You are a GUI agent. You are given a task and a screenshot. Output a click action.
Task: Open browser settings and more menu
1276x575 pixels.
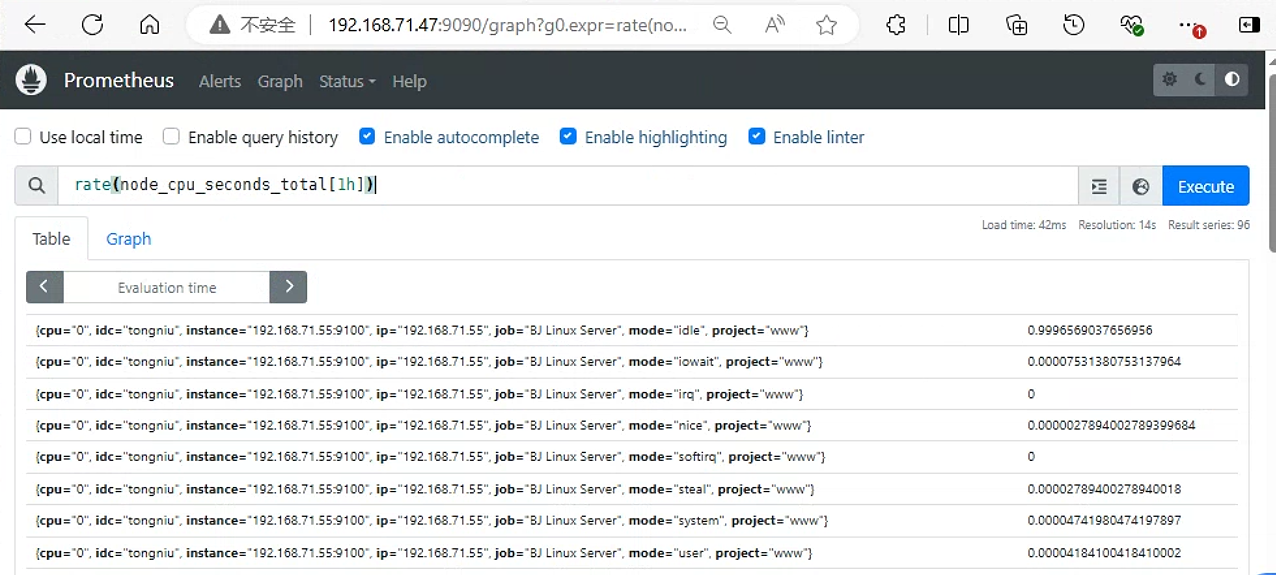pos(1189,25)
